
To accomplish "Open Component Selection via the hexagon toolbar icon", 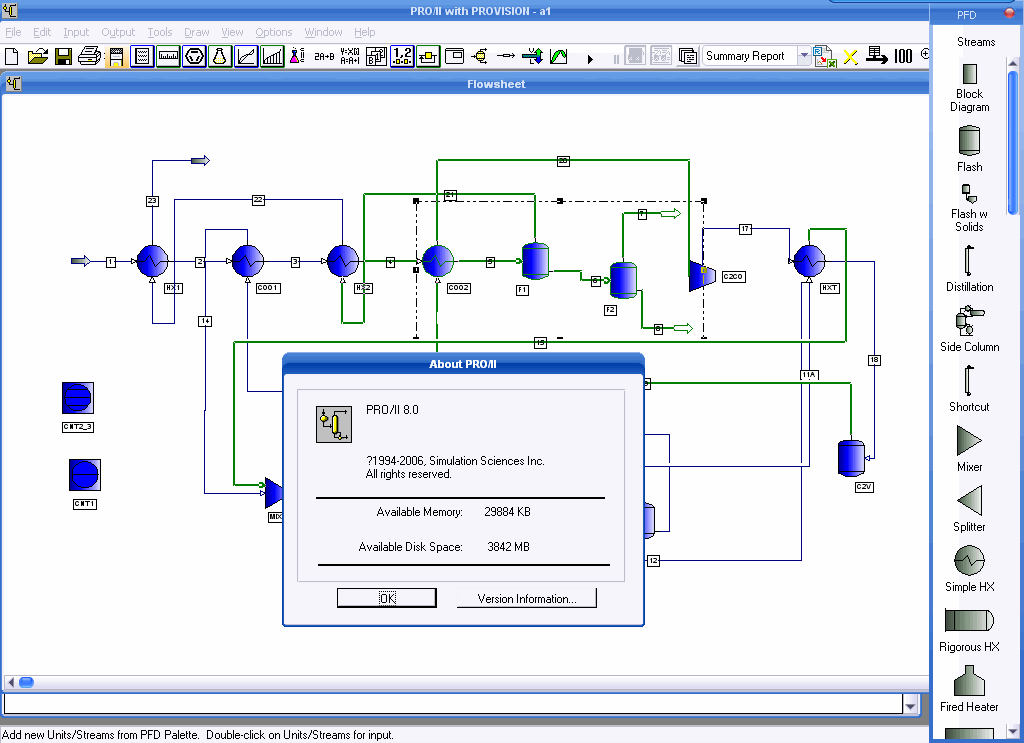I will pos(193,56).
